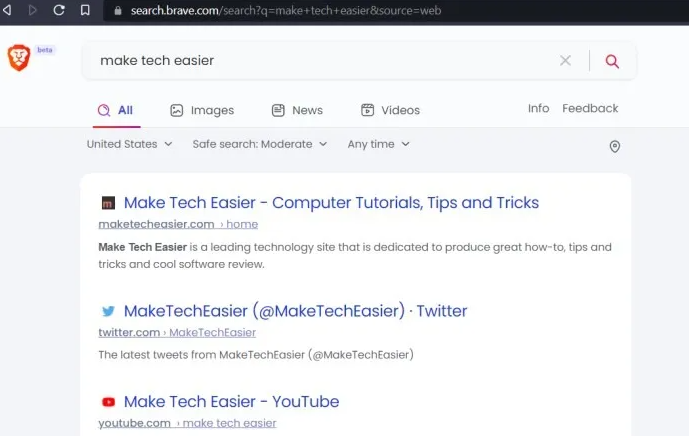Open 'Make Tech Easier - Computer Tutorials' result
This screenshot has width=689, height=437.
pos(331,202)
